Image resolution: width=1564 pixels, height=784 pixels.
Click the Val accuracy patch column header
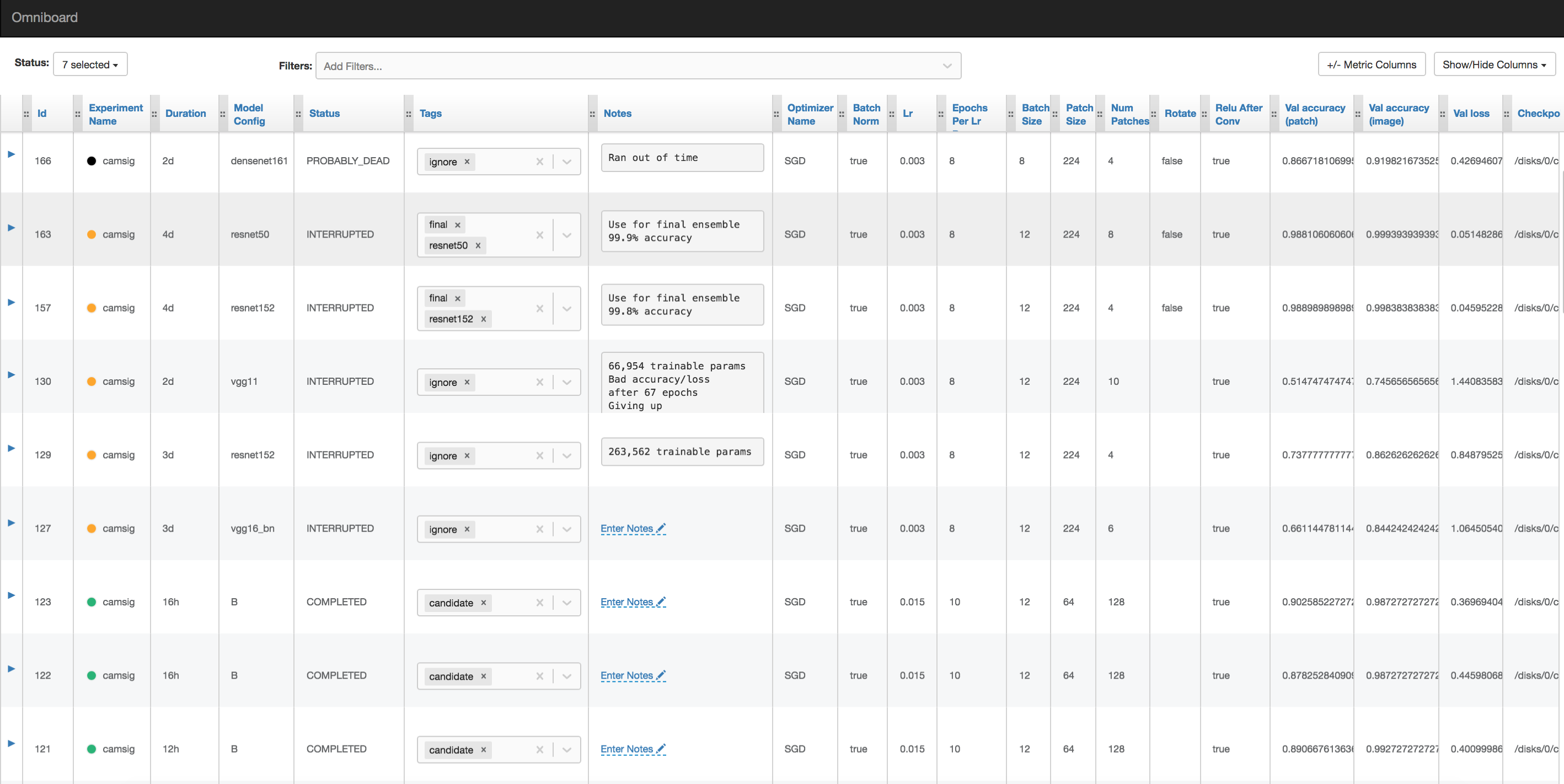tap(1314, 113)
